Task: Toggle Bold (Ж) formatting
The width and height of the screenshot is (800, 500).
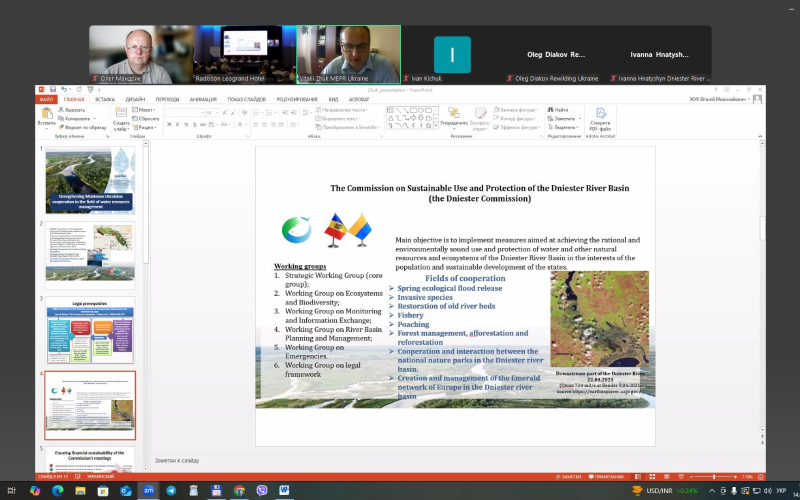Action: (x=169, y=124)
